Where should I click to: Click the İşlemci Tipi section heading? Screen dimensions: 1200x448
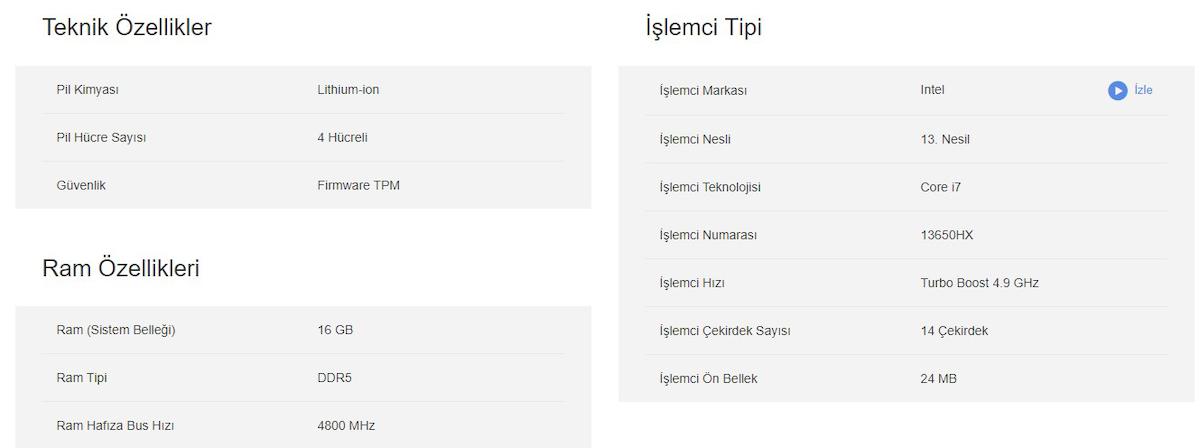704,28
